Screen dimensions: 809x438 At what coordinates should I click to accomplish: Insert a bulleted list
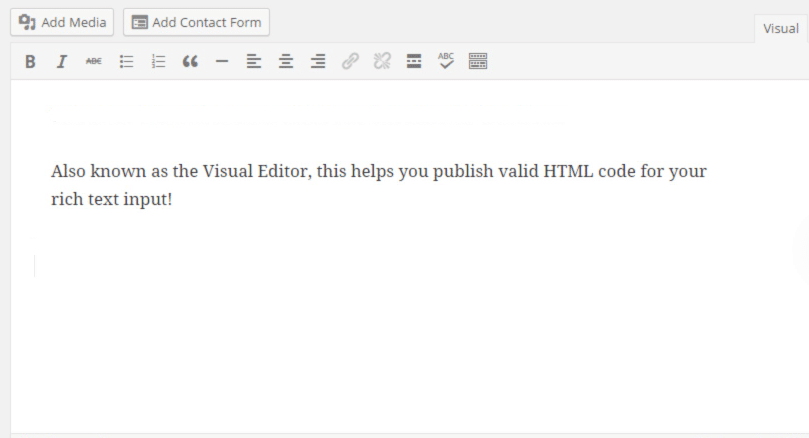click(126, 62)
